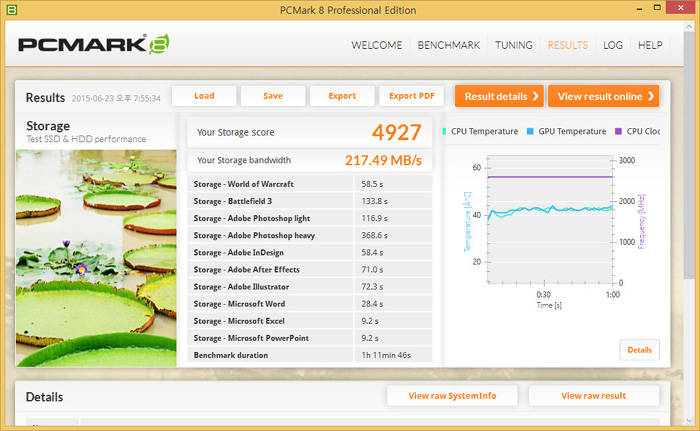
Task: Close the PCMark 8 window
Action: point(680,8)
